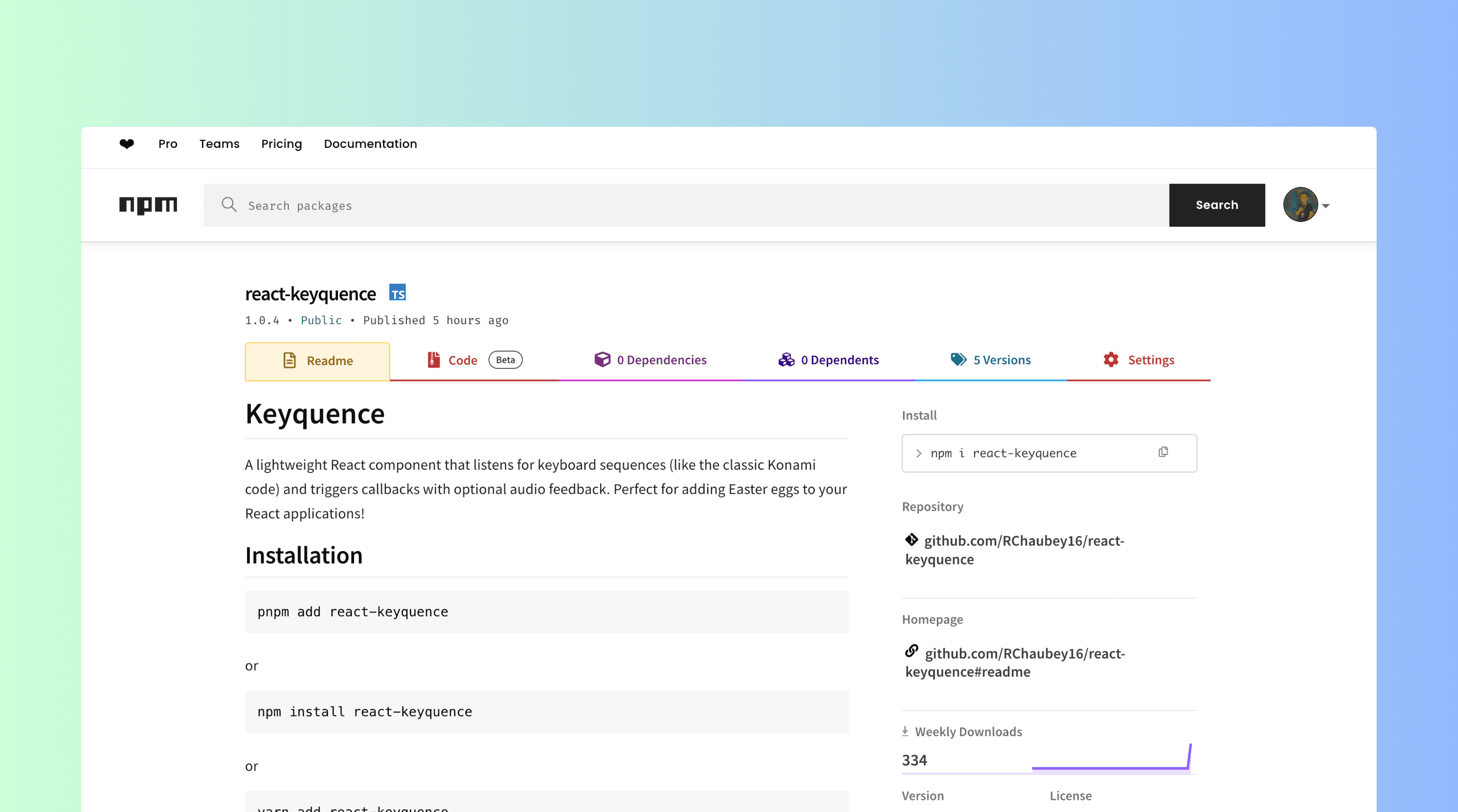Click the git icon beside the repository link
1458x812 pixels.
click(x=911, y=539)
